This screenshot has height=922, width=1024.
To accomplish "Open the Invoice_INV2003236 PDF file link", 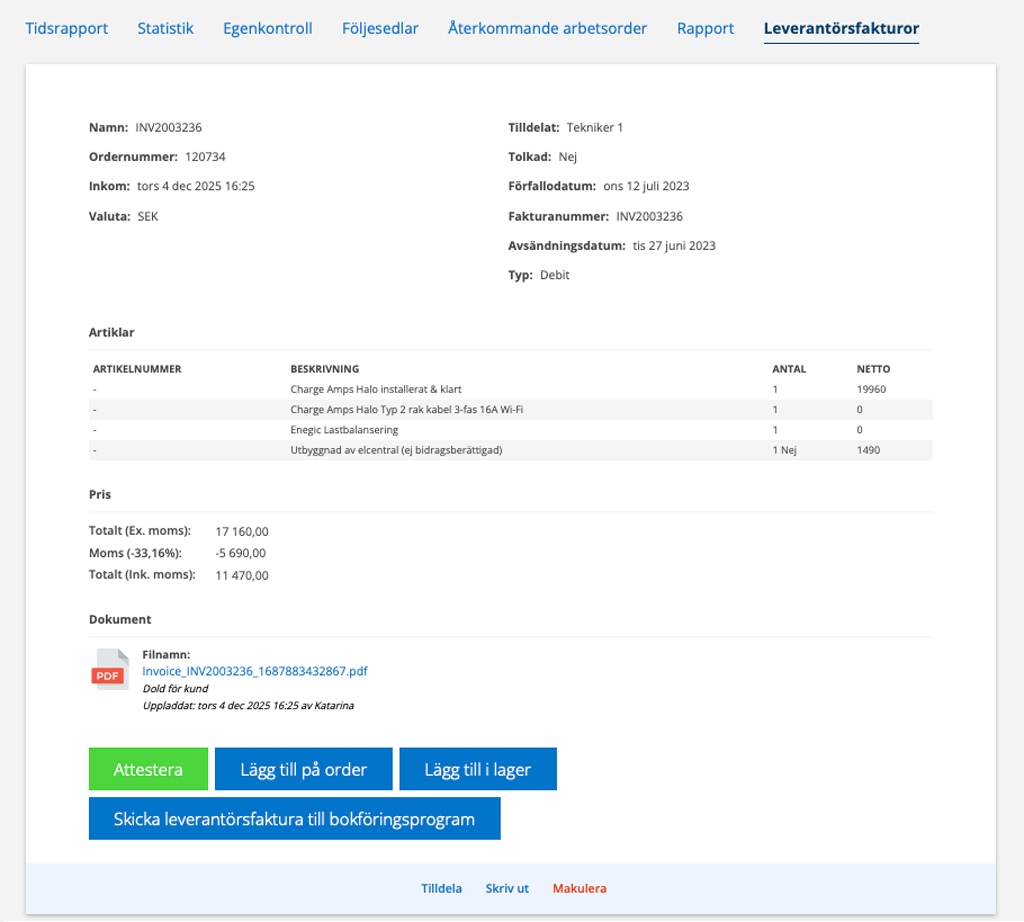I will coord(255,671).
